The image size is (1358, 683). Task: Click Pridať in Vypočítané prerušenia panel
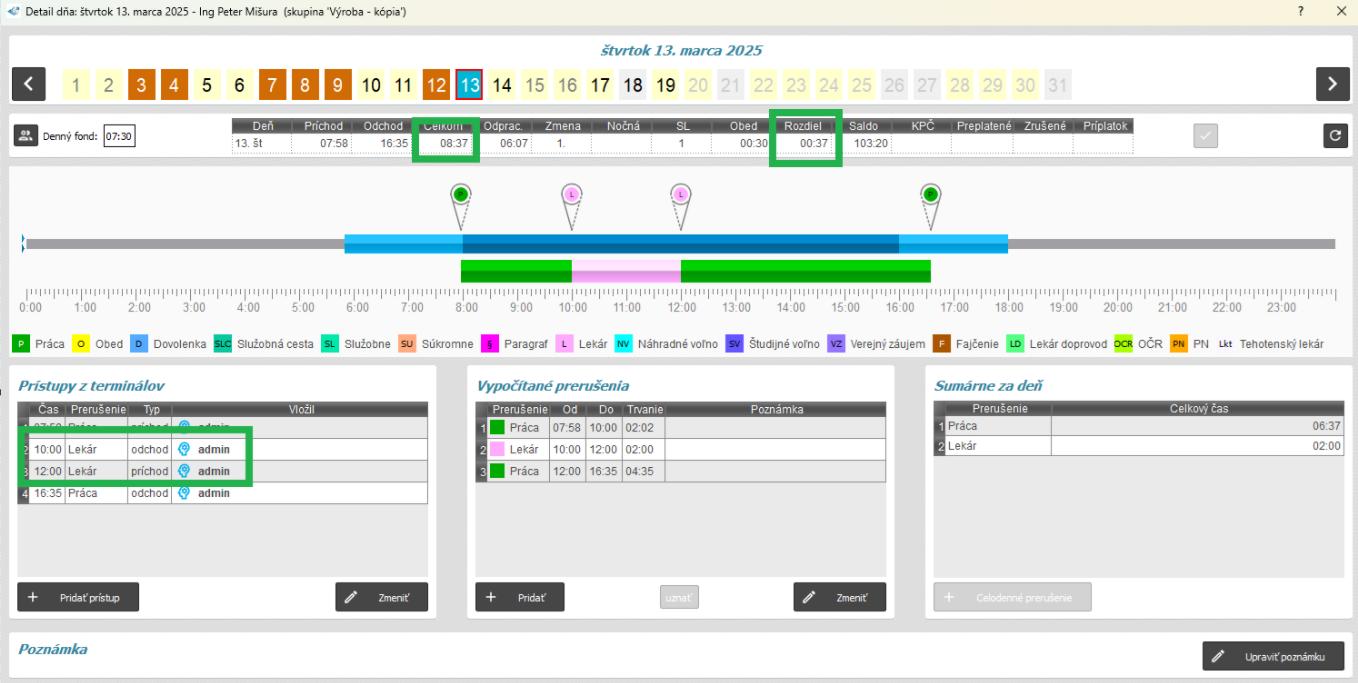(x=519, y=596)
